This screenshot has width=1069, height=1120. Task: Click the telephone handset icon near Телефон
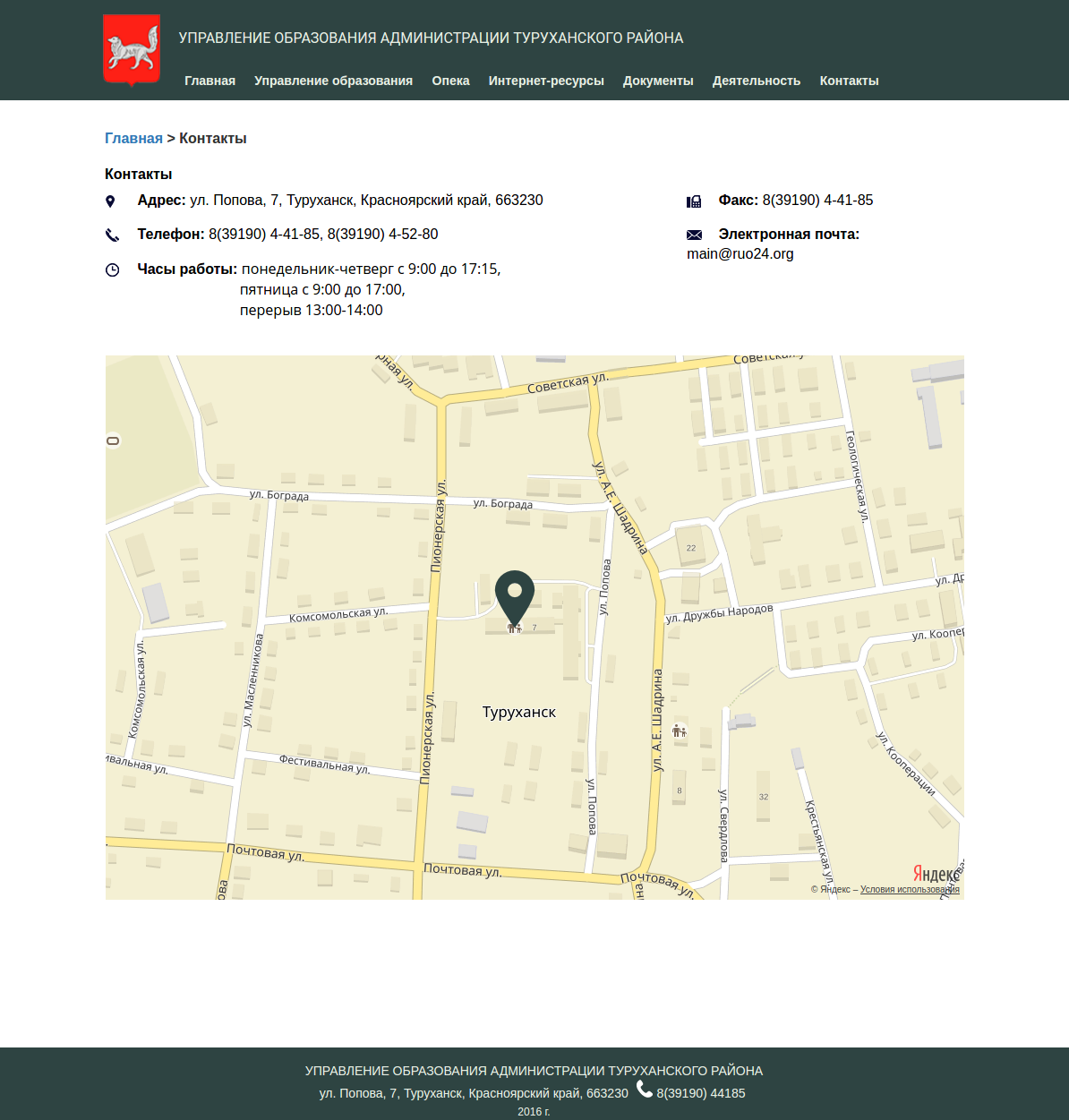click(x=112, y=235)
